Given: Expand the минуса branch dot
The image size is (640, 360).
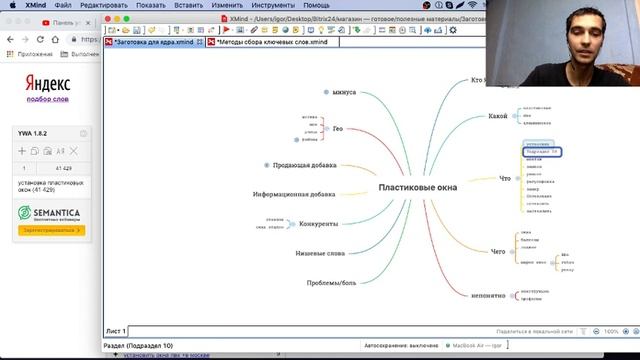Looking at the screenshot, I should tap(326, 92).
